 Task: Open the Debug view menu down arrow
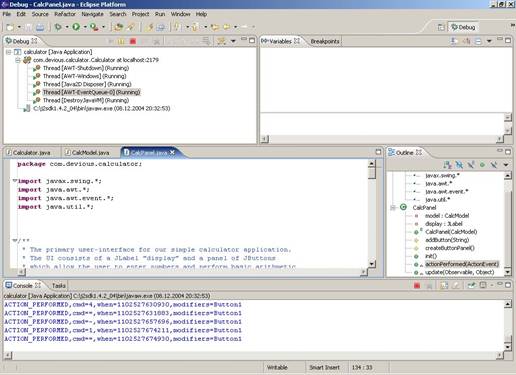click(233, 41)
